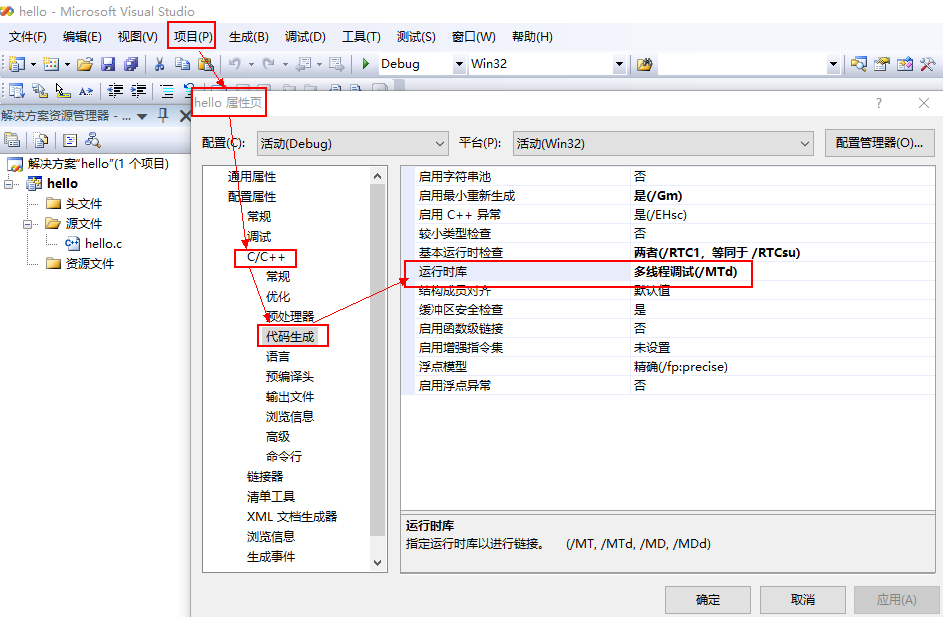943x617 pixels.
Task: Click the Navigate Backward icon
Action: [x=304, y=64]
